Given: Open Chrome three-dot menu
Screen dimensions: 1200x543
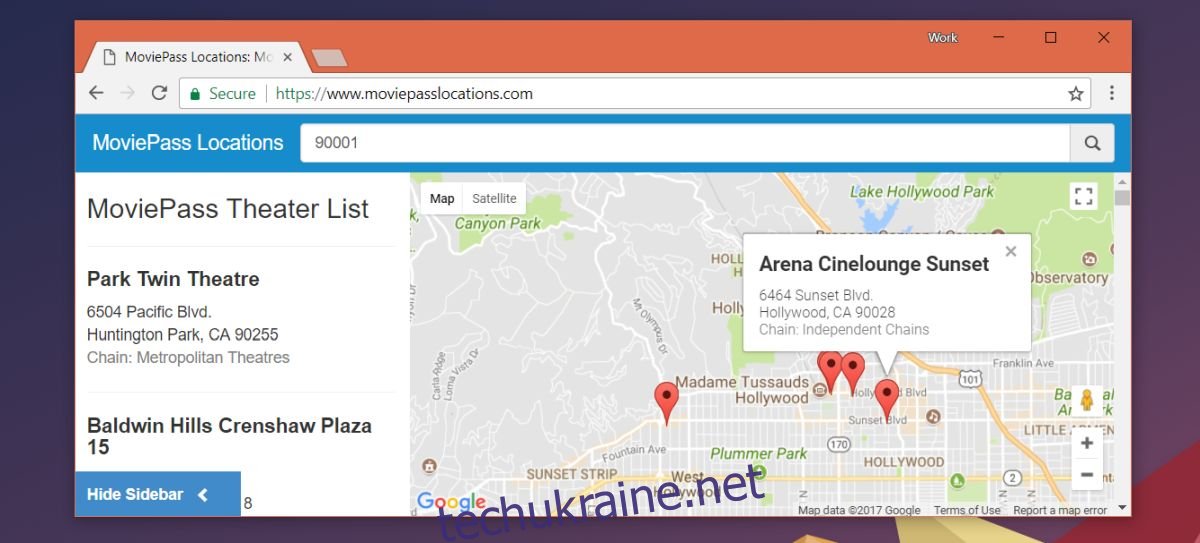Looking at the screenshot, I should [x=1111, y=93].
